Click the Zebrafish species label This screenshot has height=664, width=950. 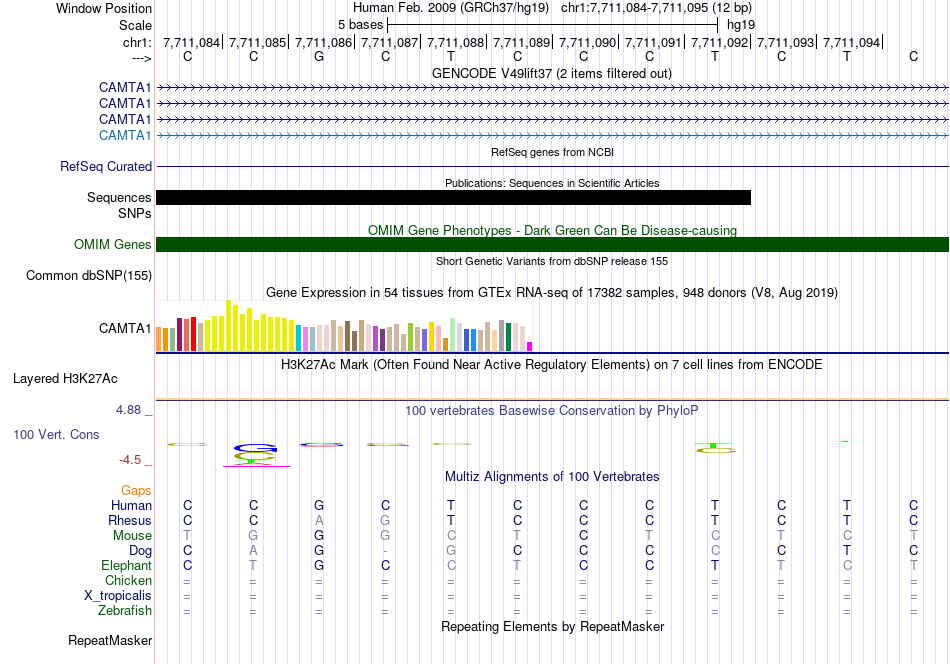(x=125, y=611)
